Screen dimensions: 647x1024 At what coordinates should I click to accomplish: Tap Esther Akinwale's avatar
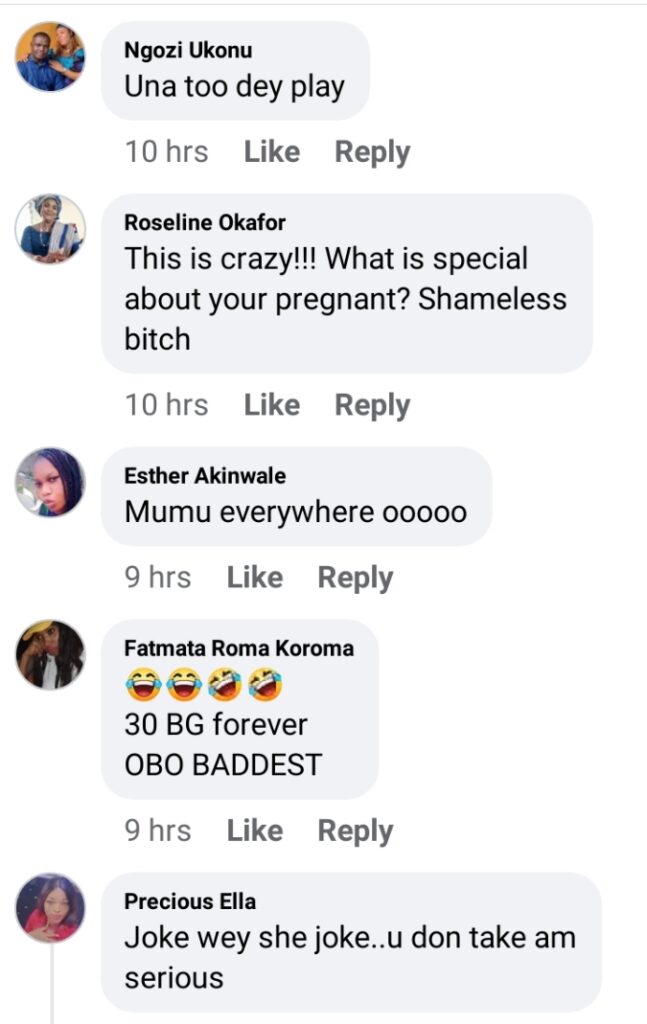tap(50, 482)
